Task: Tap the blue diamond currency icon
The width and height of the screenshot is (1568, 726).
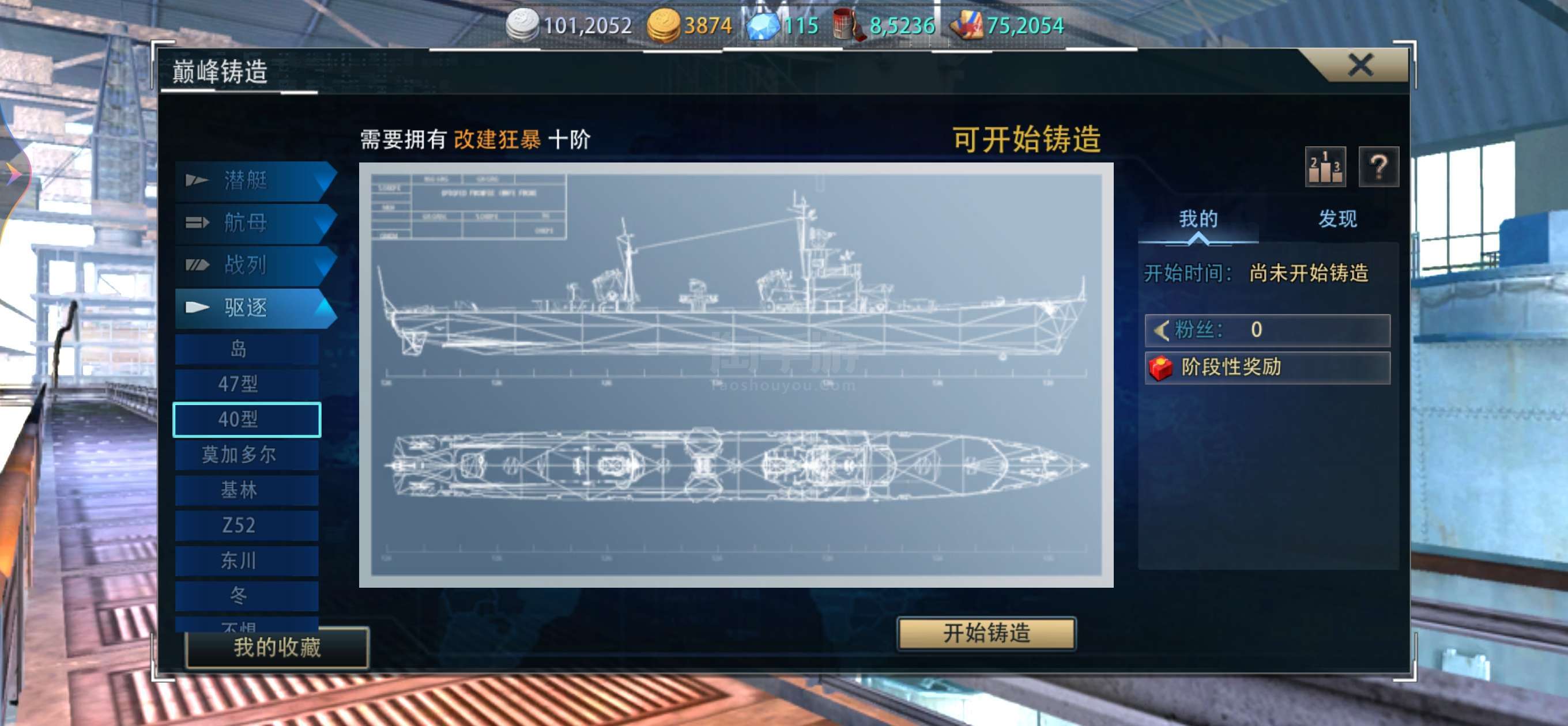Action: point(763,26)
